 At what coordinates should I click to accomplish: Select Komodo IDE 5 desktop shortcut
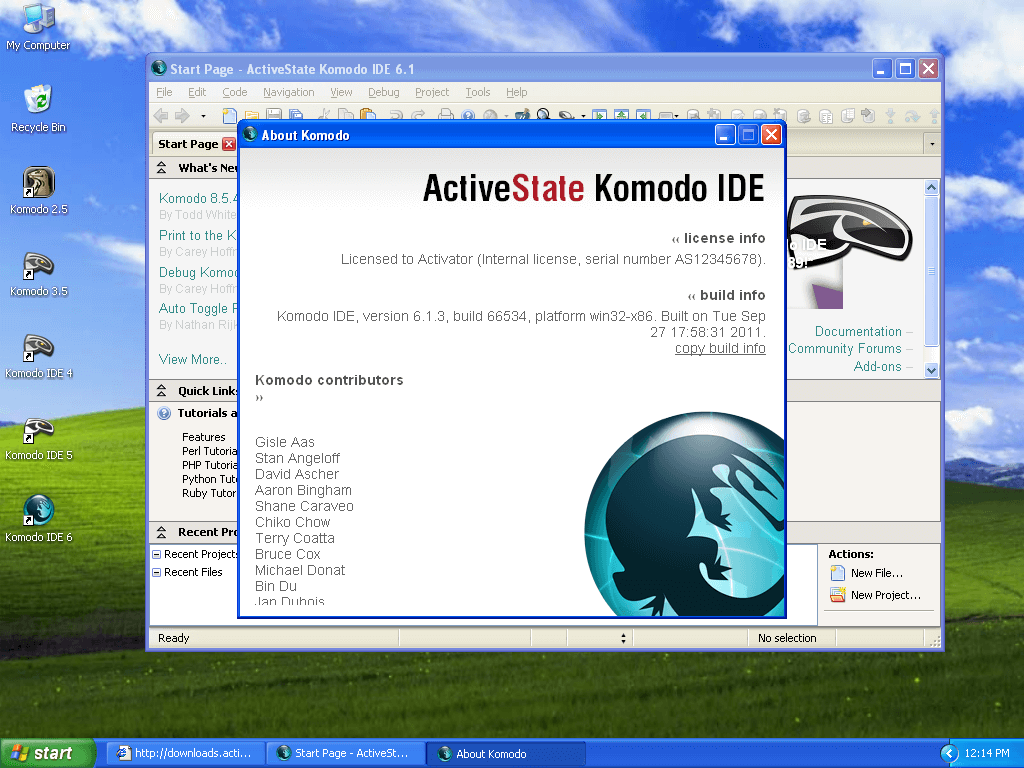(39, 437)
